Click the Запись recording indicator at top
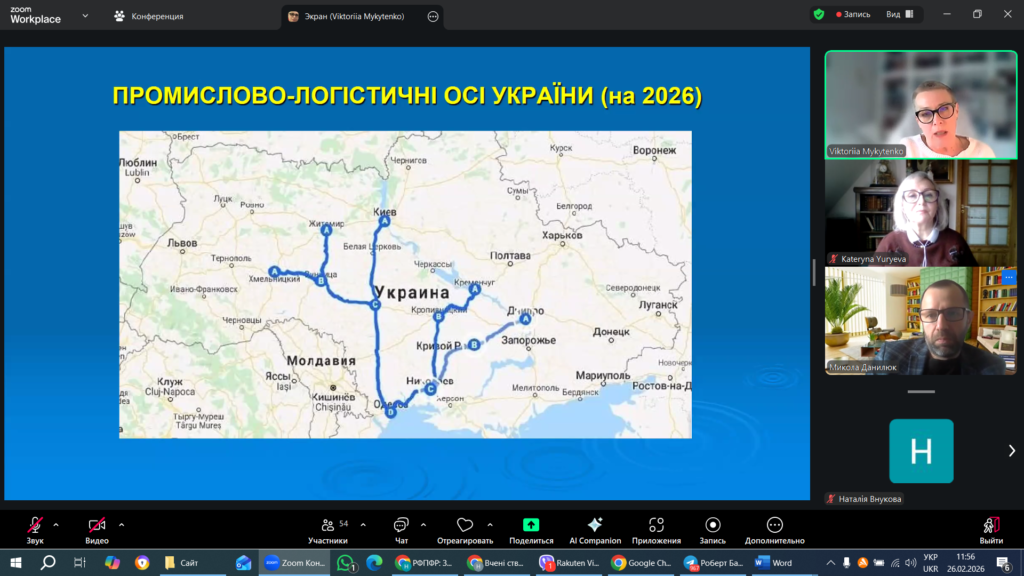 click(852, 15)
